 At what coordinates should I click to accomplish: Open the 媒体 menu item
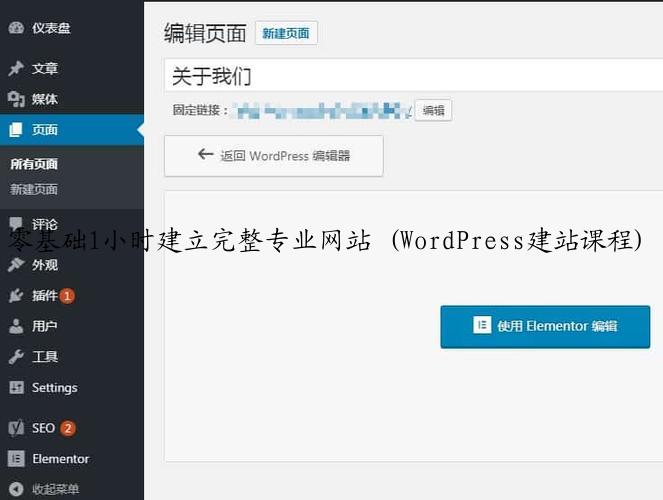pyautogui.click(x=72, y=99)
